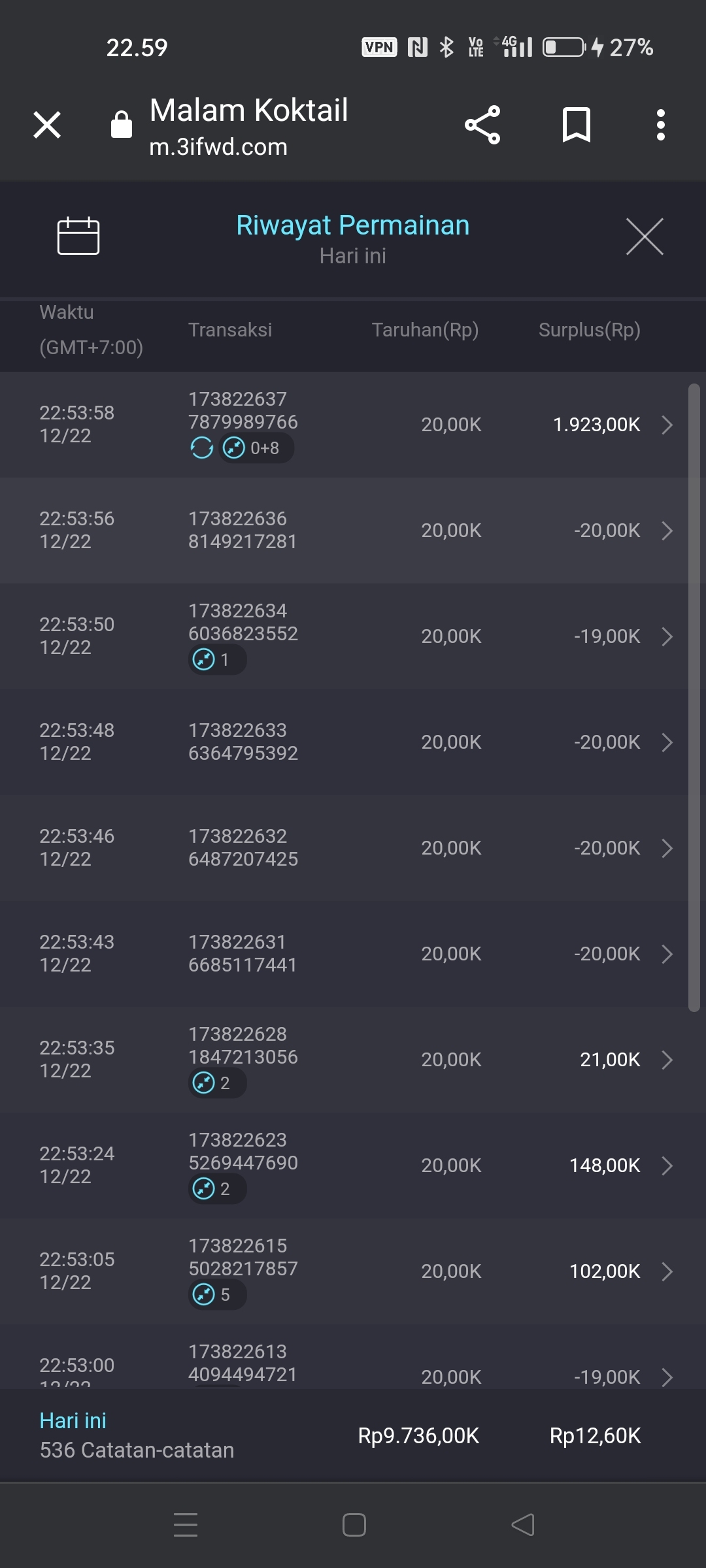Screen dimensions: 706x1568
Task: Open the calendar date picker icon
Action: [x=78, y=235]
